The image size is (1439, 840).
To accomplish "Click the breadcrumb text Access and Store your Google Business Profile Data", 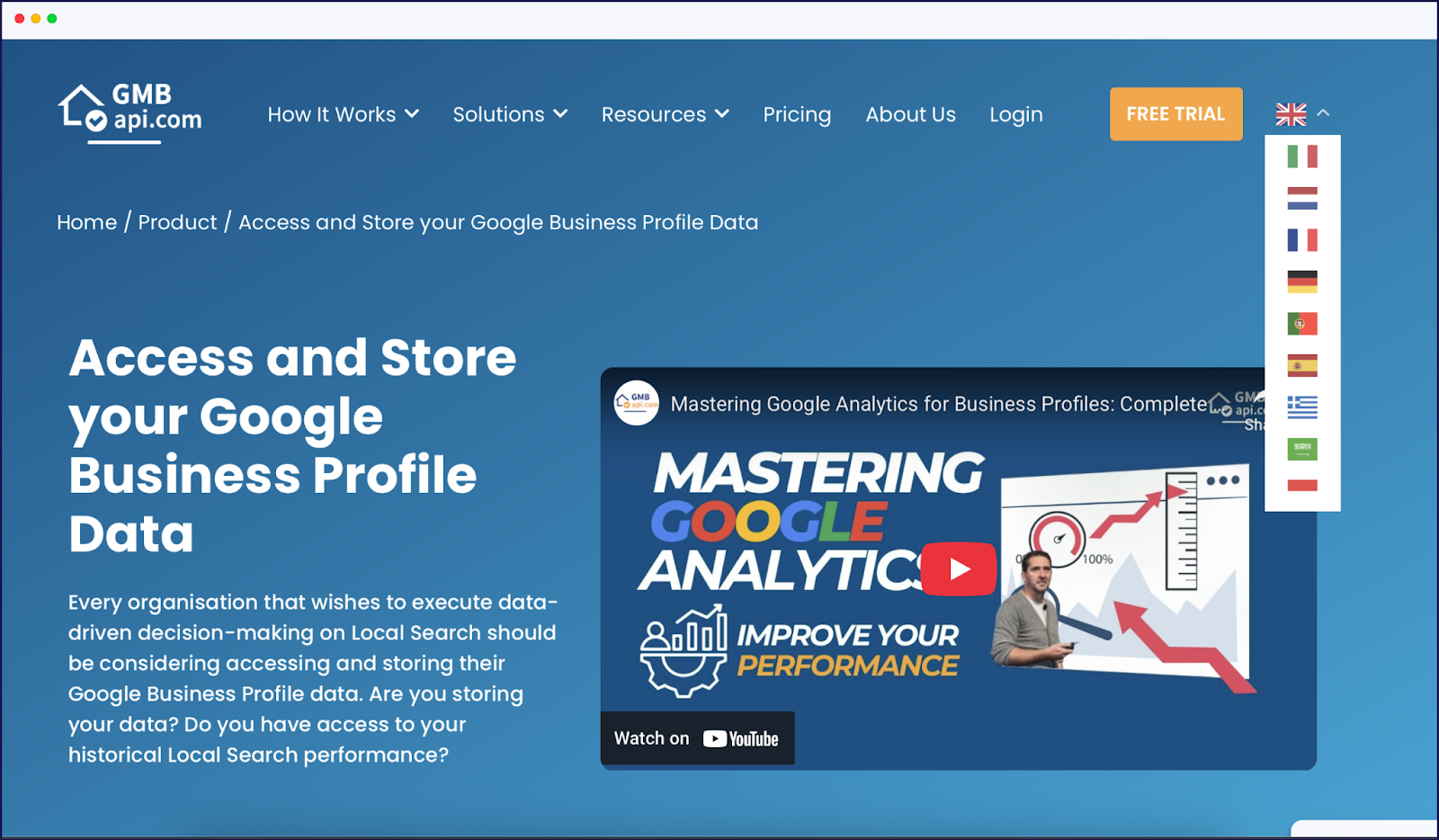I will (x=498, y=222).
